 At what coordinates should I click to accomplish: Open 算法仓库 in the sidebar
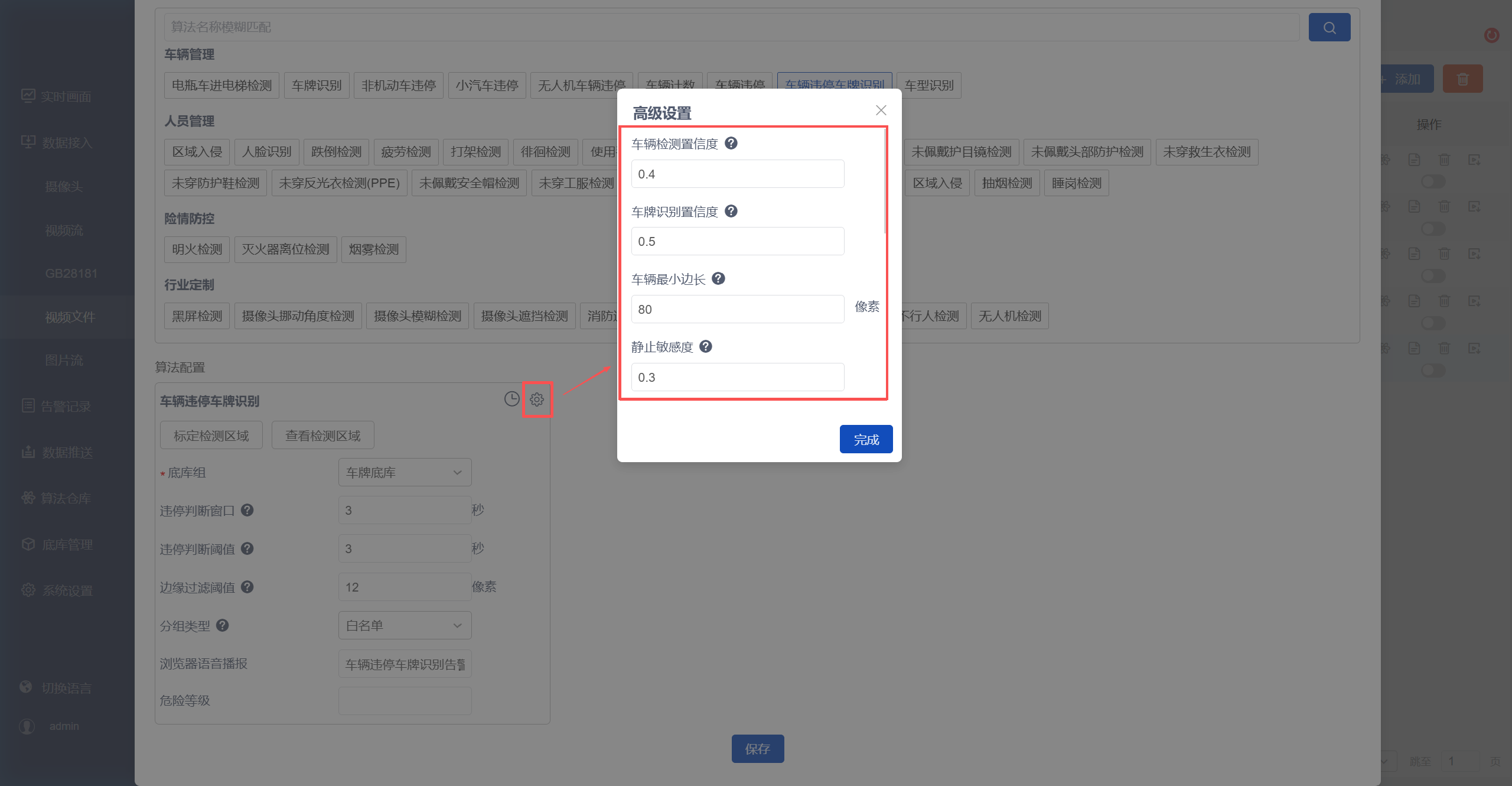tap(57, 498)
